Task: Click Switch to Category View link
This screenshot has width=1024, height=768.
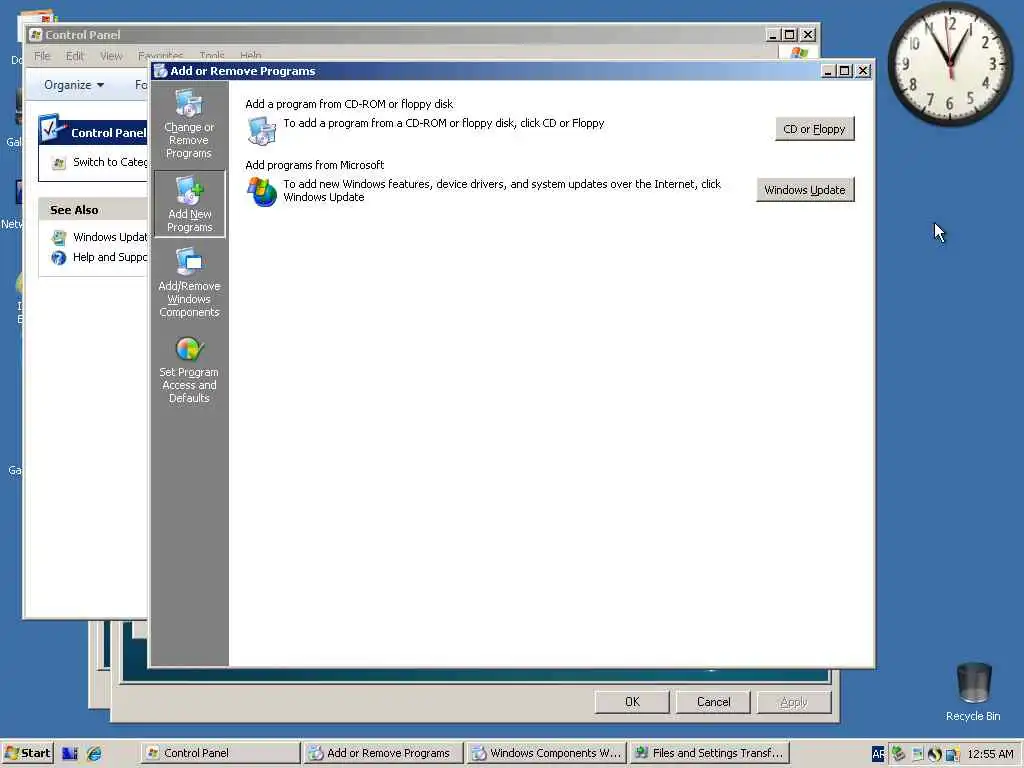Action: 110,162
